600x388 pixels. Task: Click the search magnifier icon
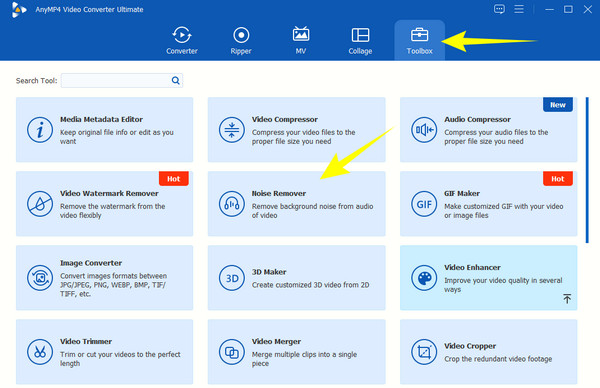coord(175,80)
